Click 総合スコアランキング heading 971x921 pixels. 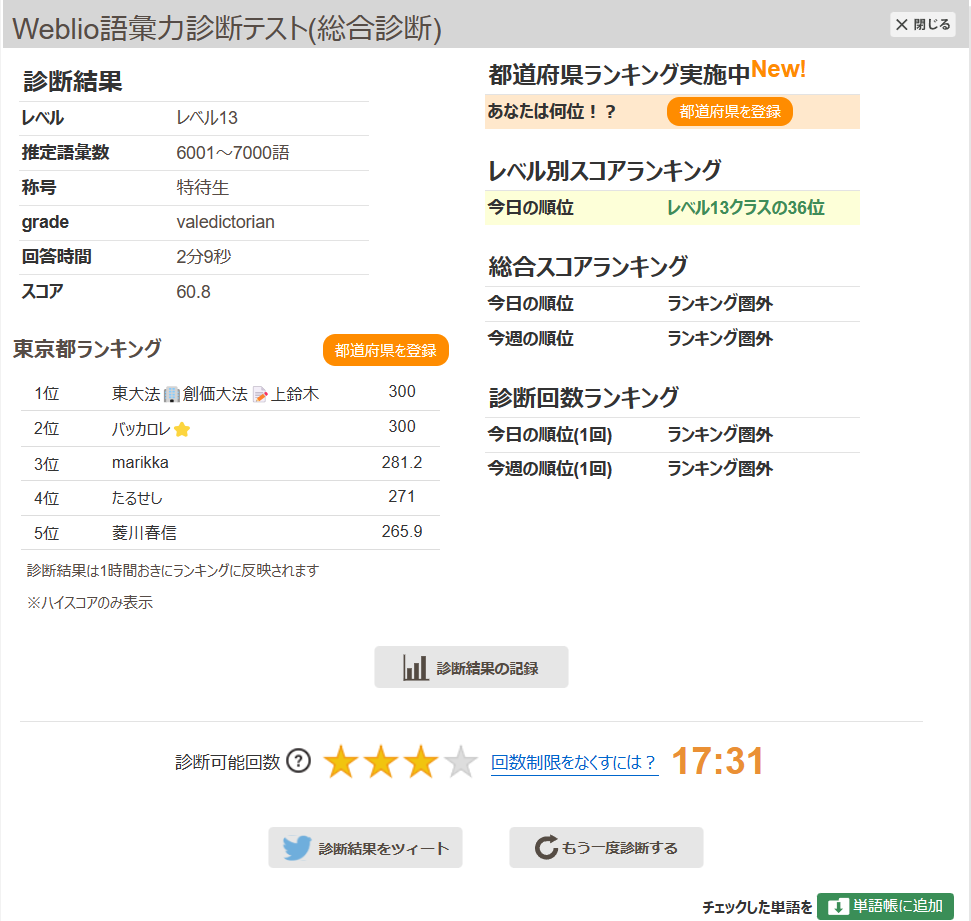point(588,266)
